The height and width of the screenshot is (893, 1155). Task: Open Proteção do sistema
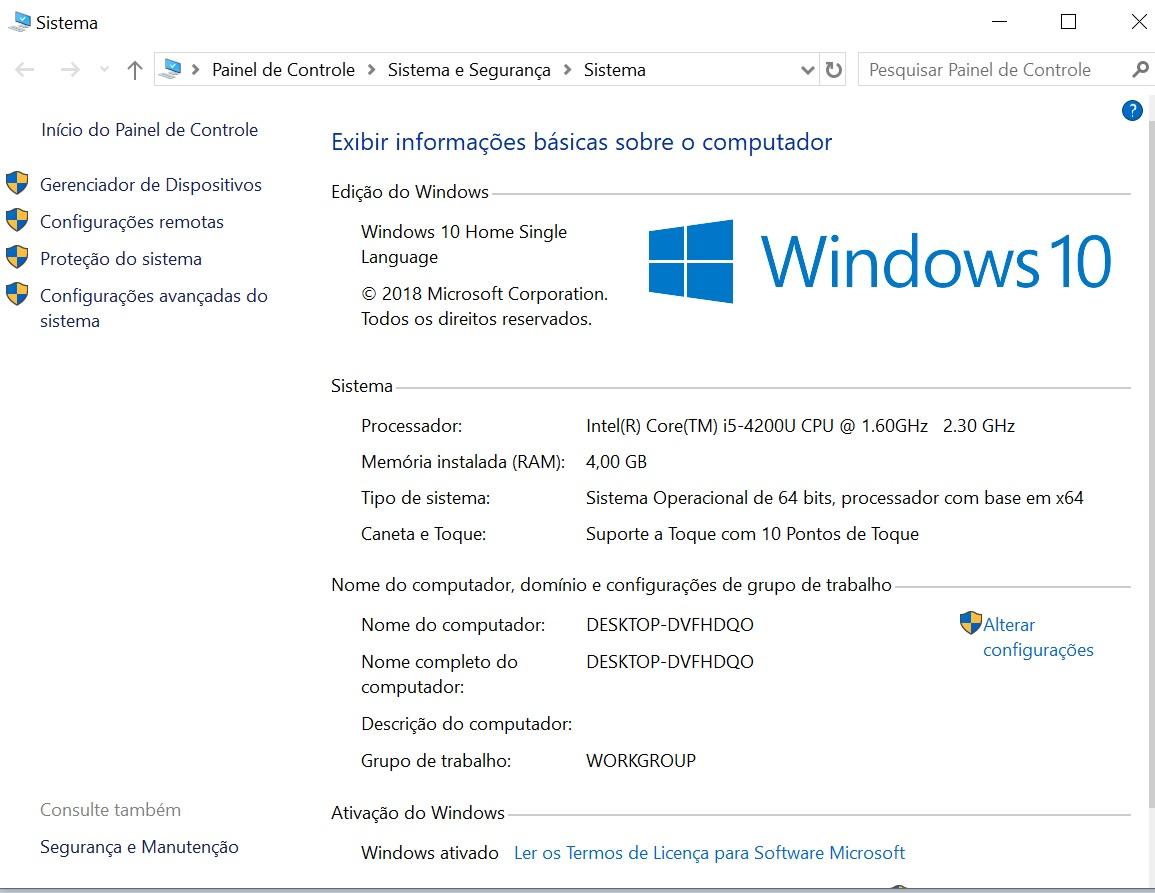pyautogui.click(x=121, y=259)
